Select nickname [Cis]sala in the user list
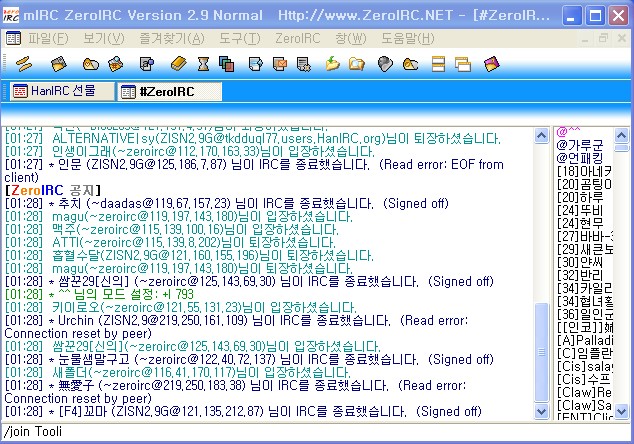634x444 pixels. point(584,366)
